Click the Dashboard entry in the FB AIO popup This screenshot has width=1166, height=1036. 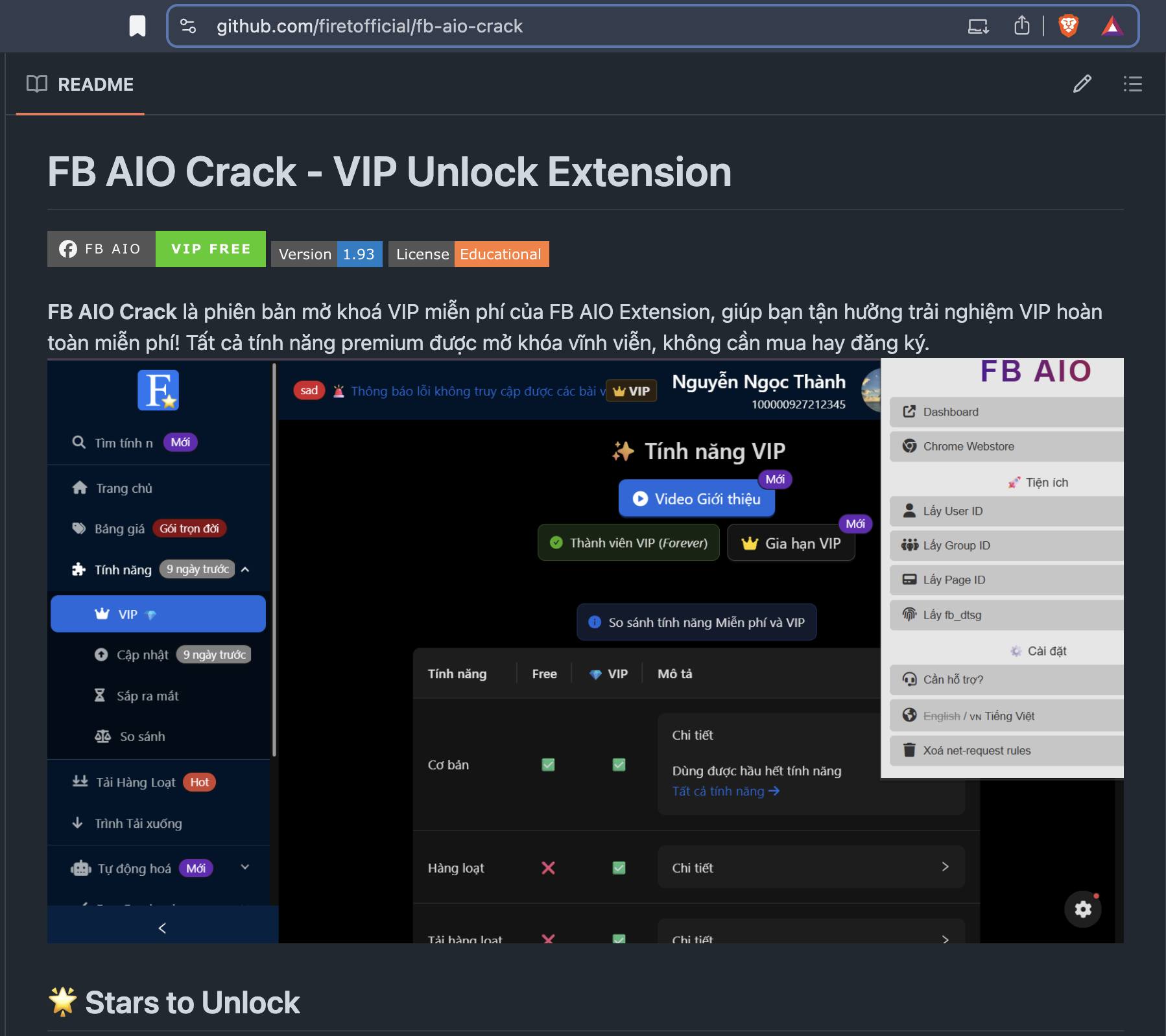1006,412
